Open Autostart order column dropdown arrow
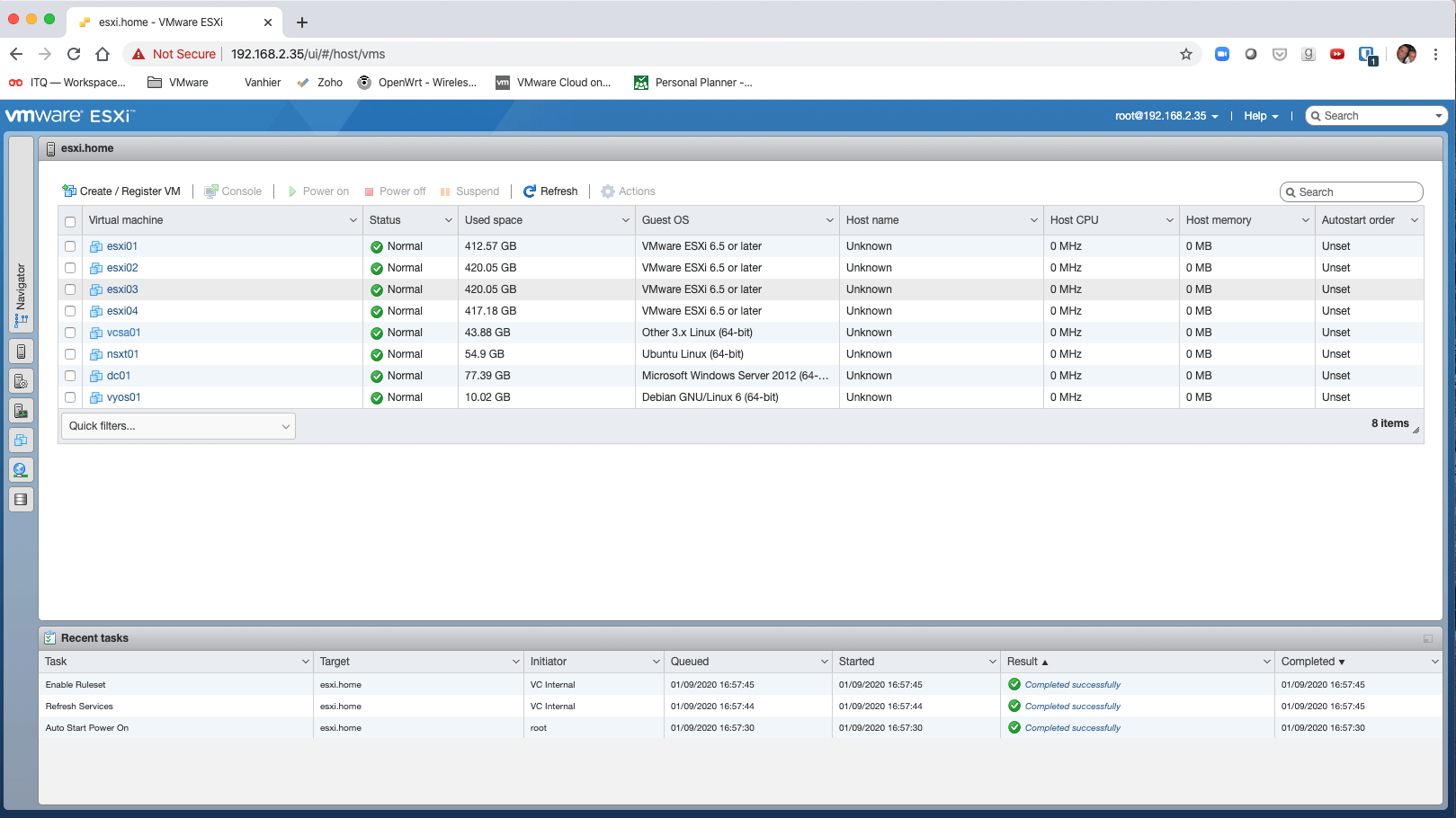Image resolution: width=1456 pixels, height=818 pixels. (1414, 220)
